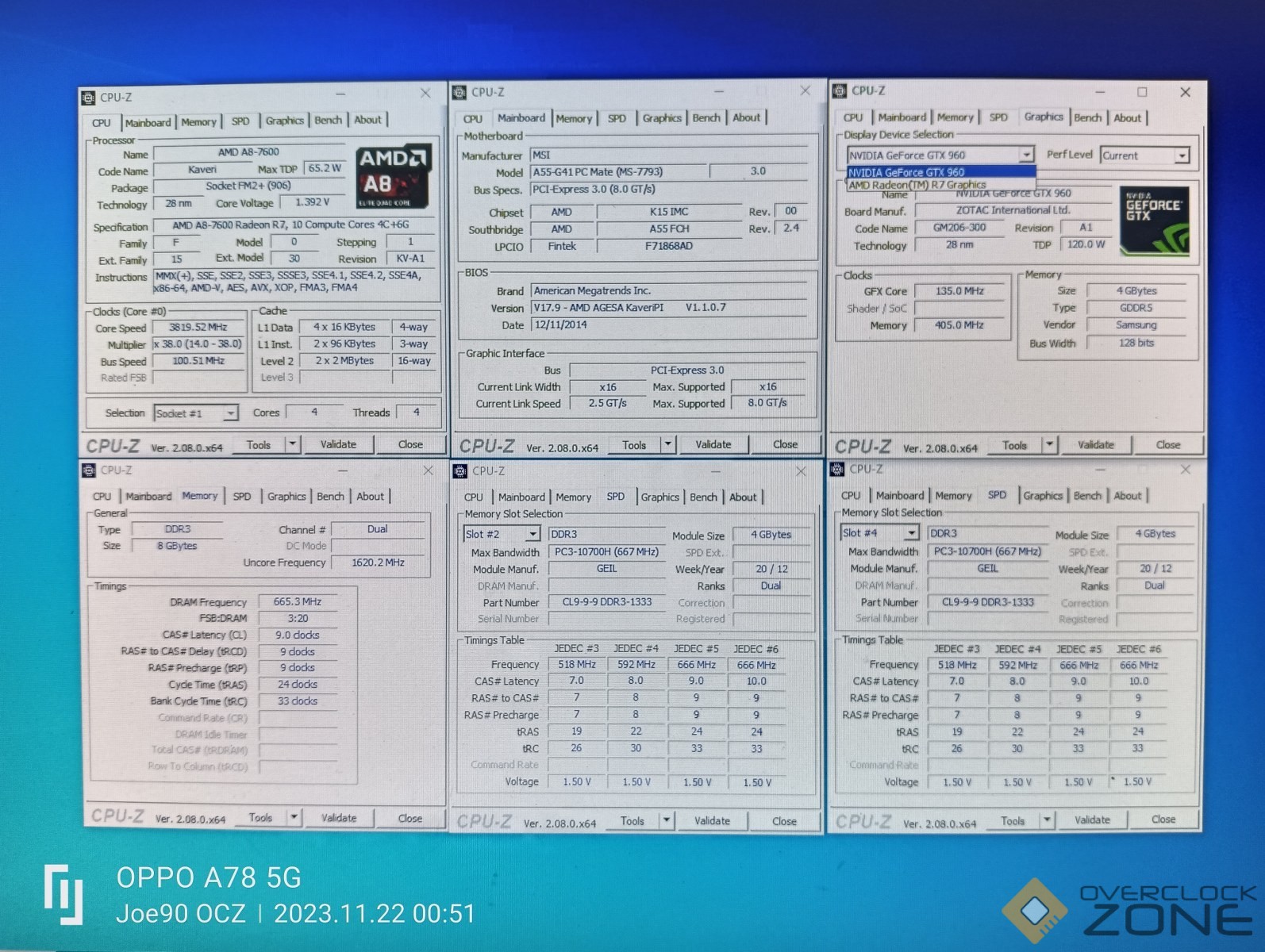The width and height of the screenshot is (1265, 952).
Task: Click the GeForce GTX logo image
Action: pyautogui.click(x=1154, y=221)
